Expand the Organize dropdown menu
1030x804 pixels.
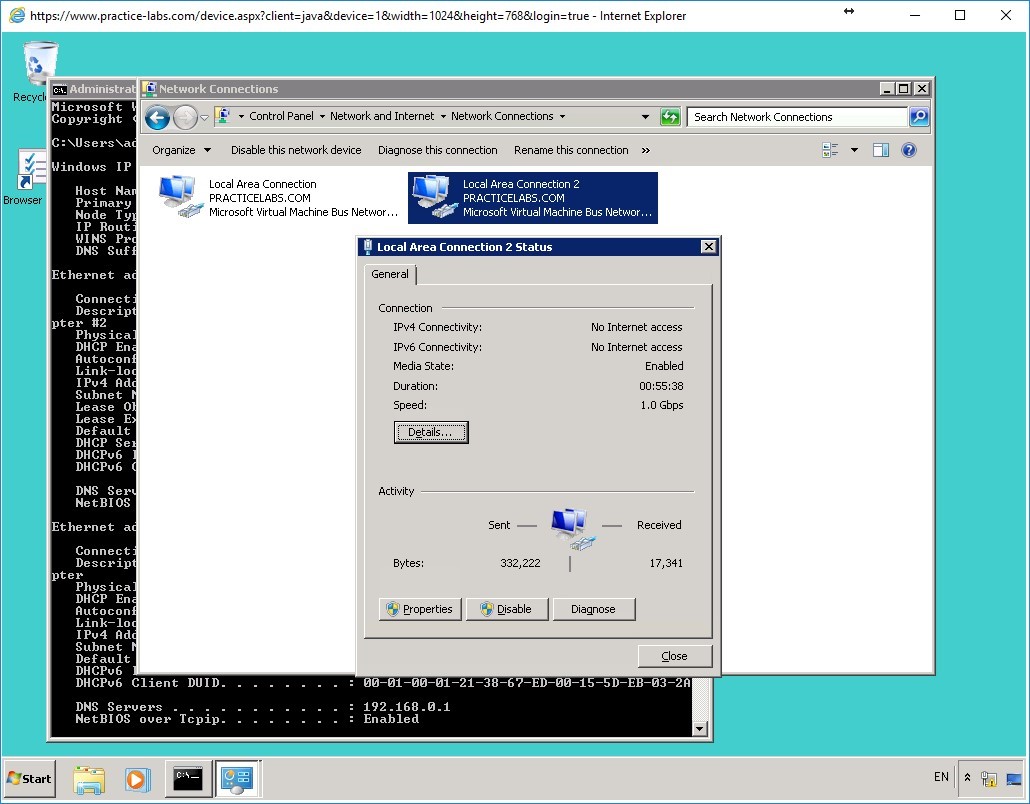tap(181, 149)
